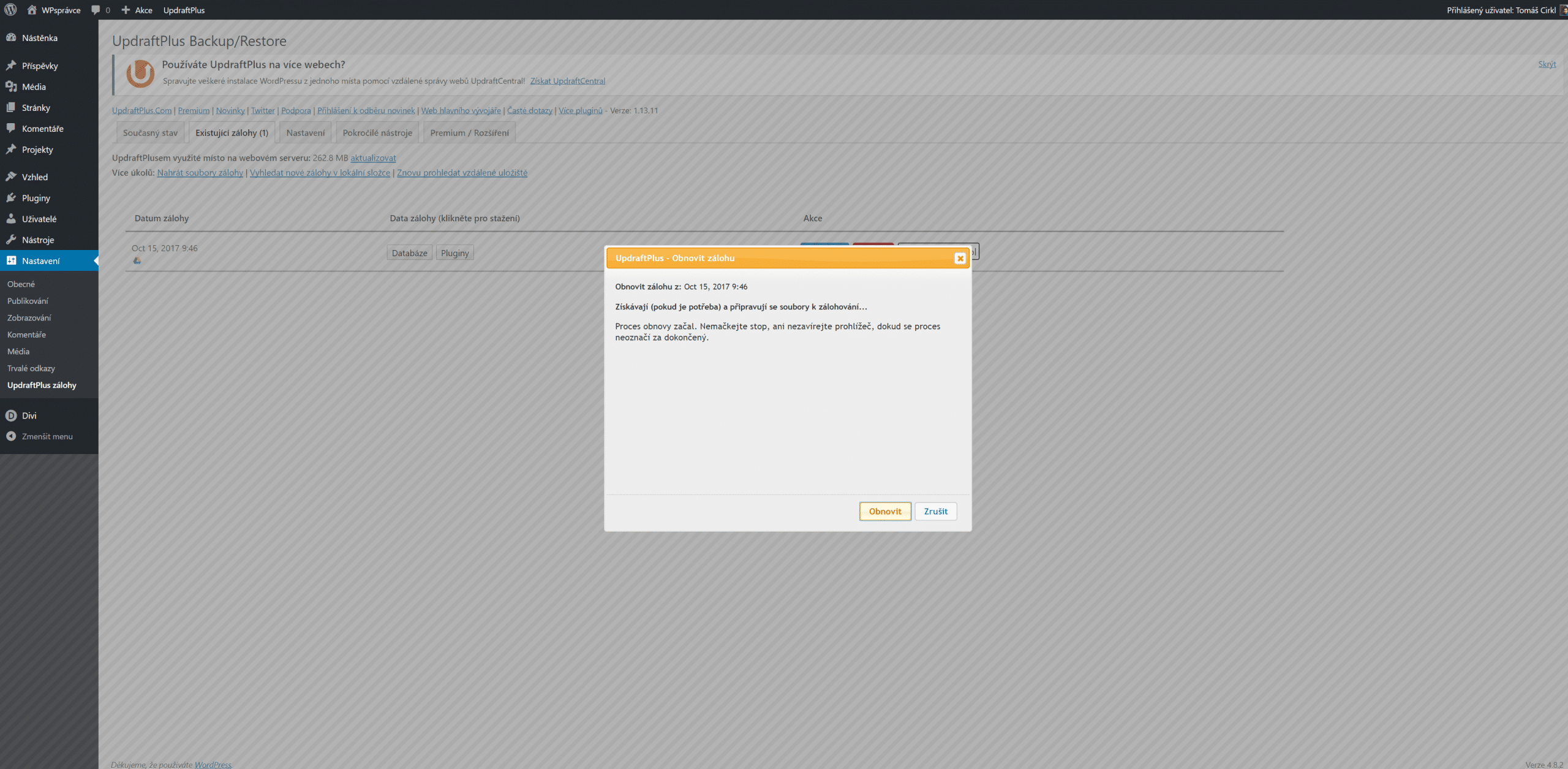Switch to Současný stav tab

pos(150,132)
